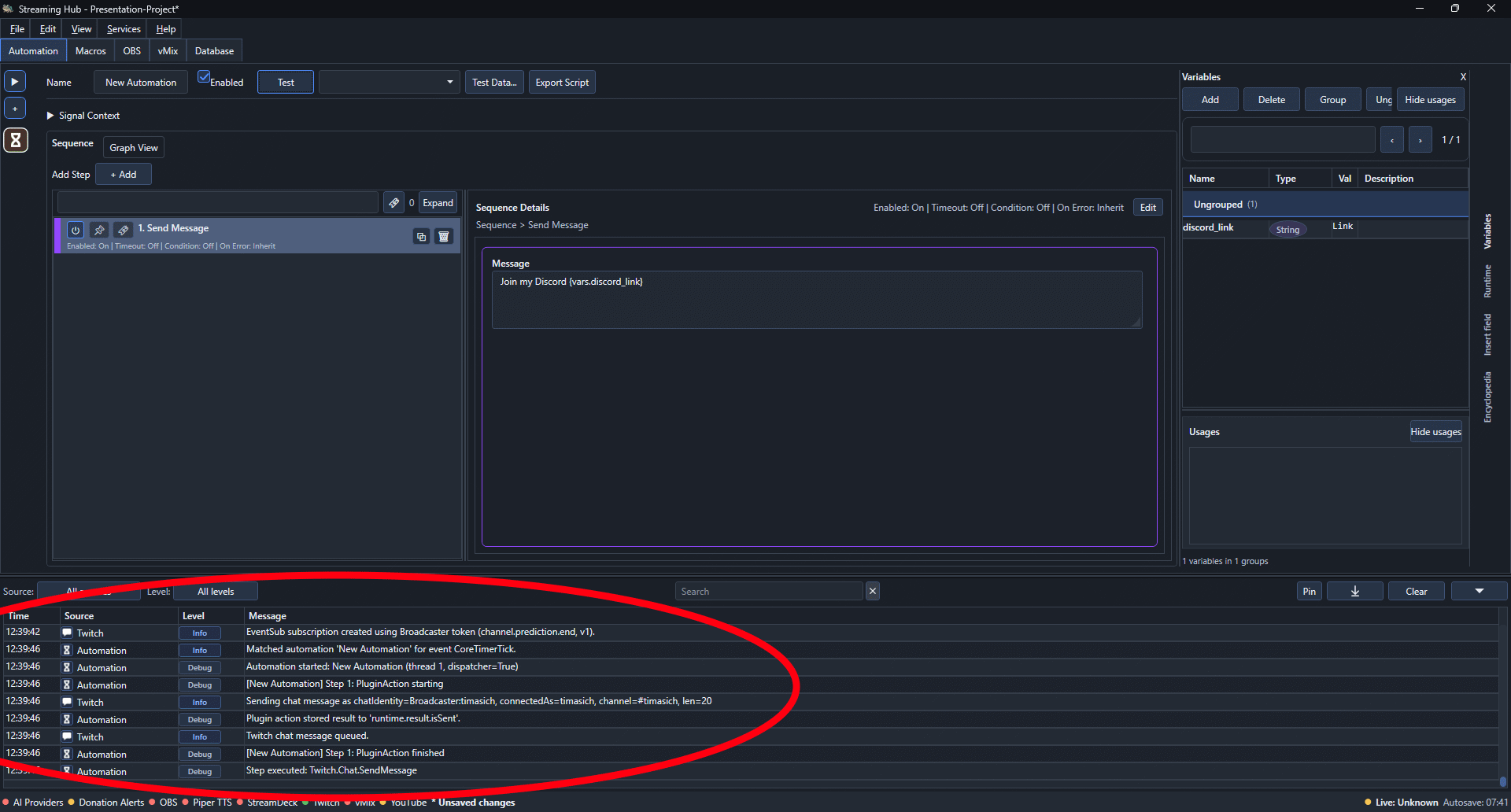Click AI Providers status indicator

33,803
